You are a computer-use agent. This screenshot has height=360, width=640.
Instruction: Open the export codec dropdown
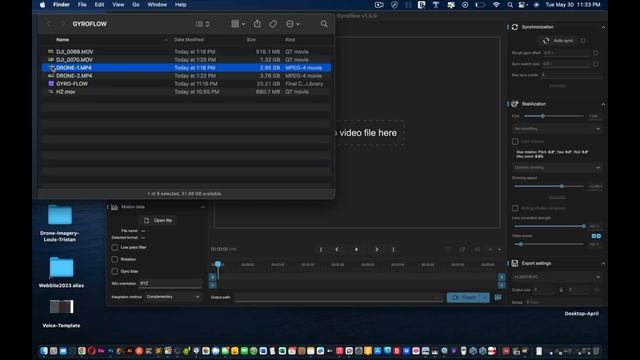pos(557,277)
